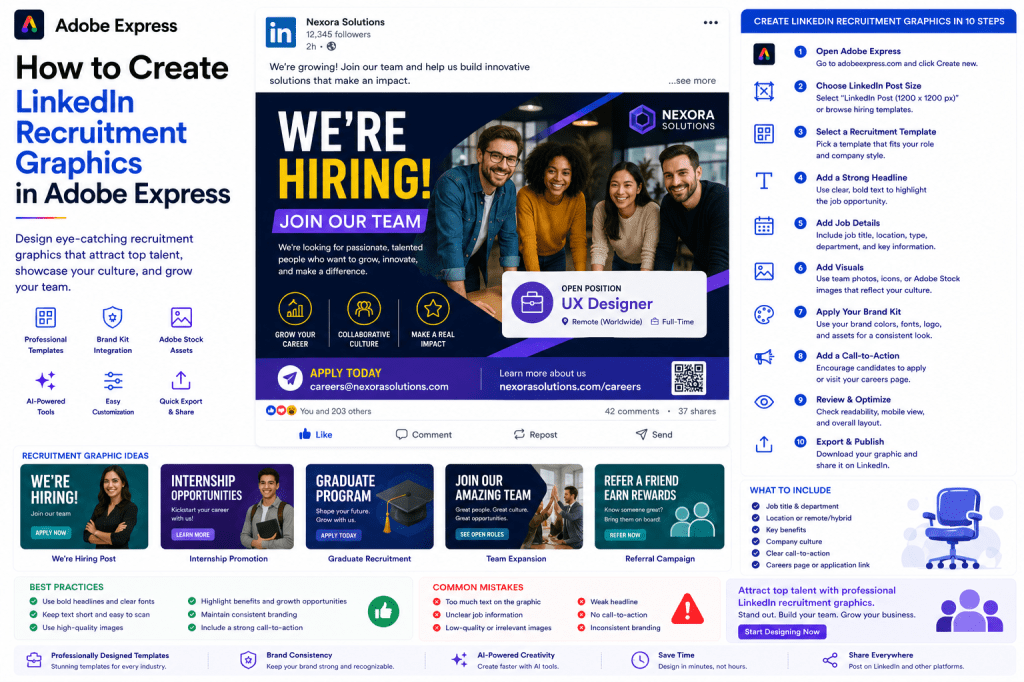The image size is (1024, 682).
Task: Click the Like button on the post
Action: 315,434
